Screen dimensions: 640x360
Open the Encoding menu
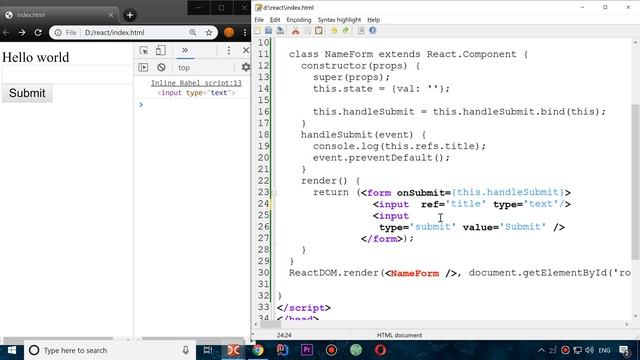[299, 20]
